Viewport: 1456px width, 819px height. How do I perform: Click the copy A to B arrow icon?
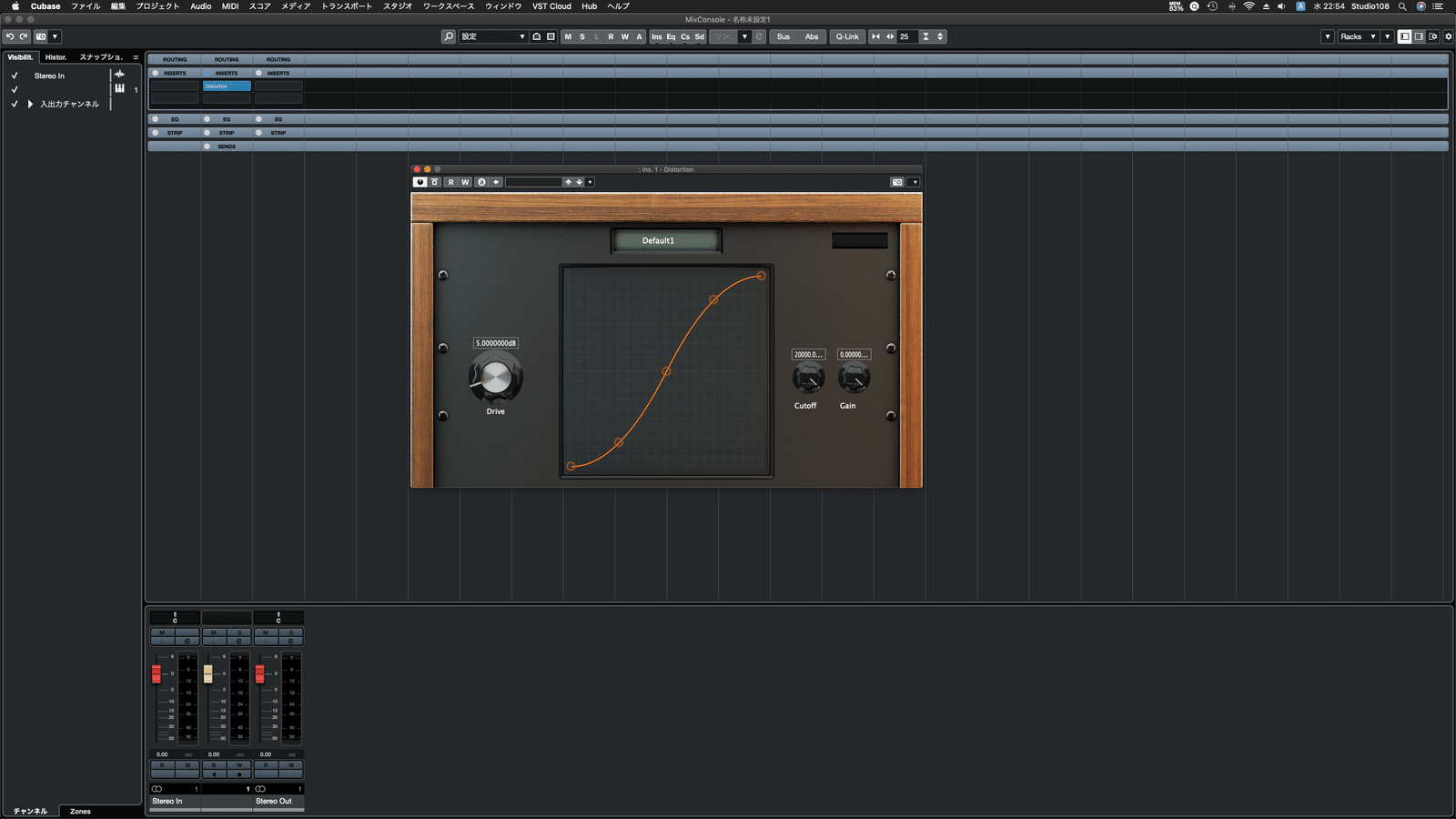(496, 182)
